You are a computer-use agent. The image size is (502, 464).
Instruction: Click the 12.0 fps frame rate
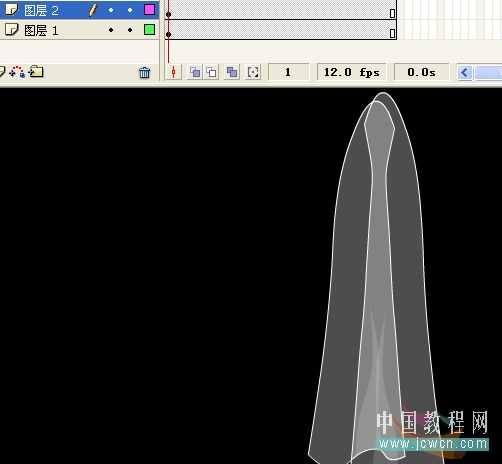point(352,72)
